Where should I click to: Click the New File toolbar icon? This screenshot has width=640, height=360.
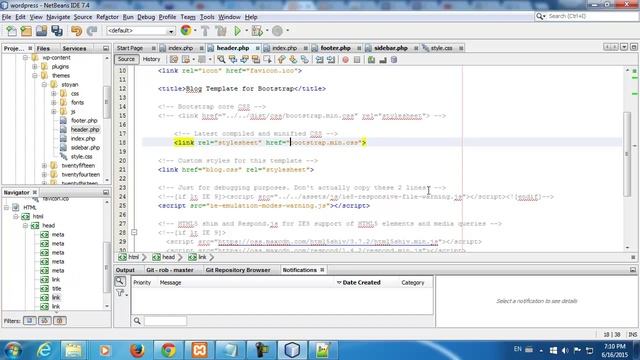point(11,31)
